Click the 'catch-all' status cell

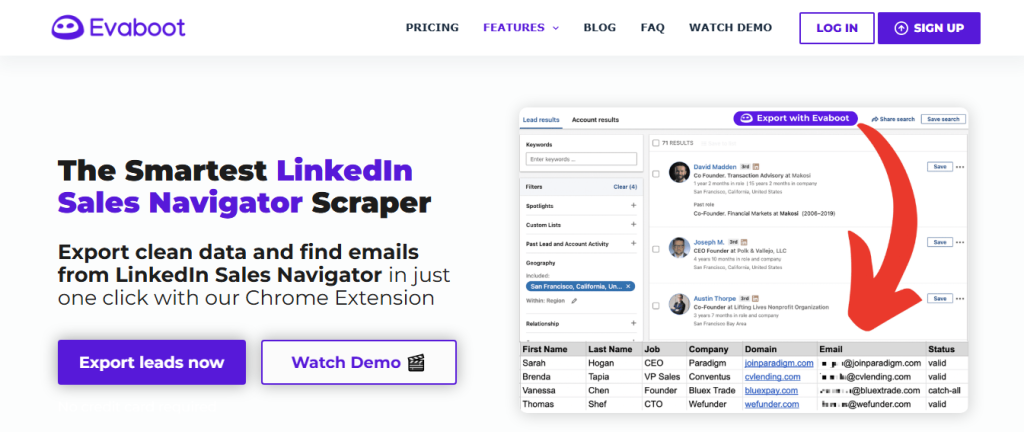946,390
